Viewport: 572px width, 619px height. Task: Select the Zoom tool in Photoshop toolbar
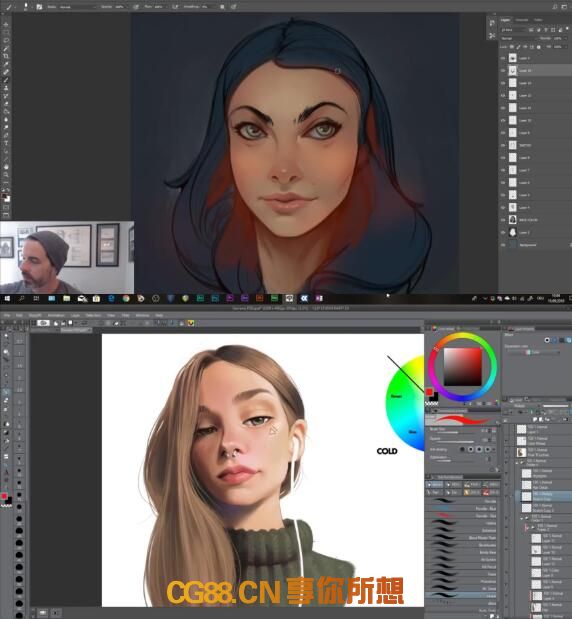pyautogui.click(x=6, y=174)
